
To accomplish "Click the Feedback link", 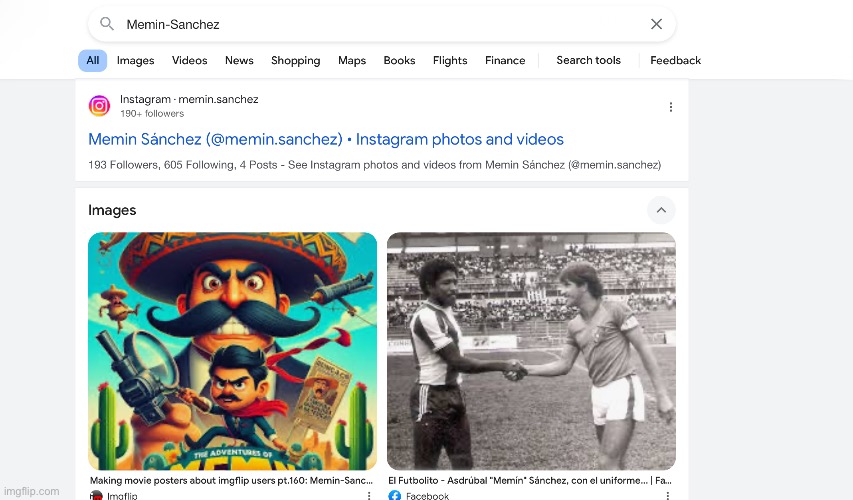I will tap(675, 60).
